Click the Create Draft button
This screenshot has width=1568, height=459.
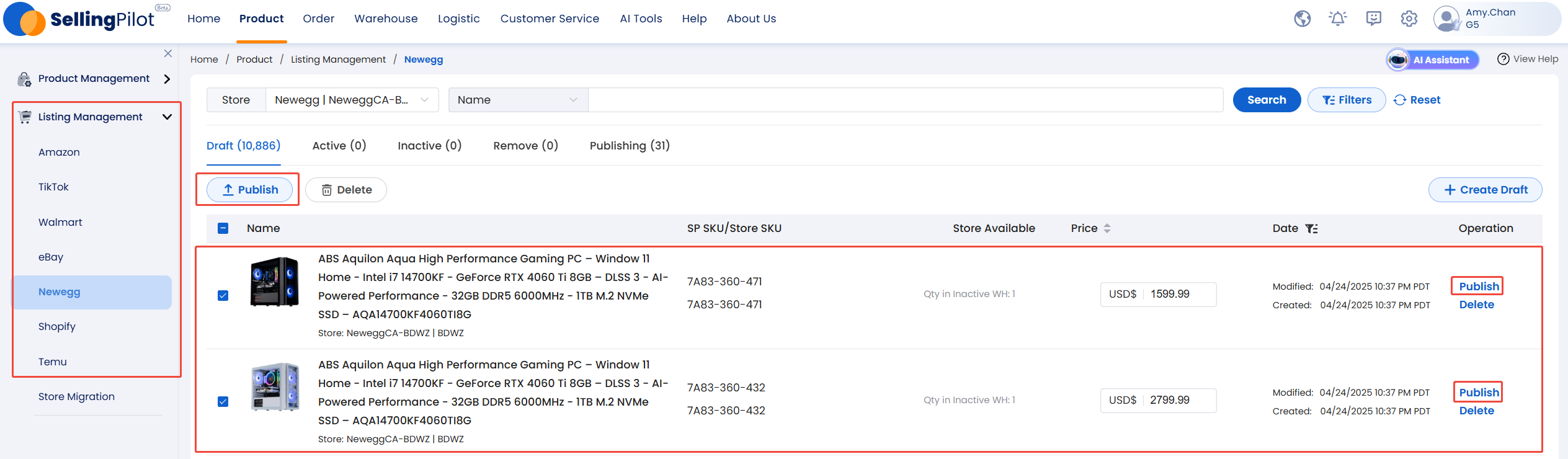(1486, 190)
